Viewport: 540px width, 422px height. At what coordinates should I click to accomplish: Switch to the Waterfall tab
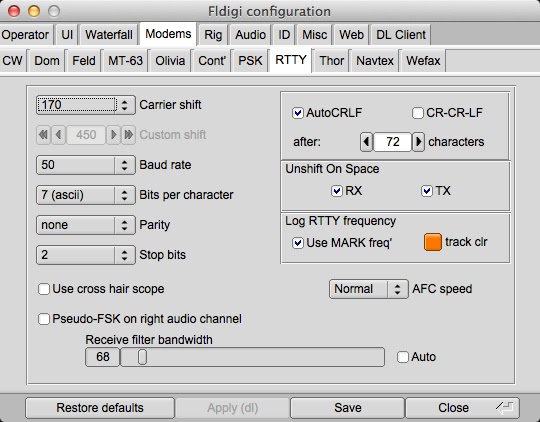click(109, 35)
